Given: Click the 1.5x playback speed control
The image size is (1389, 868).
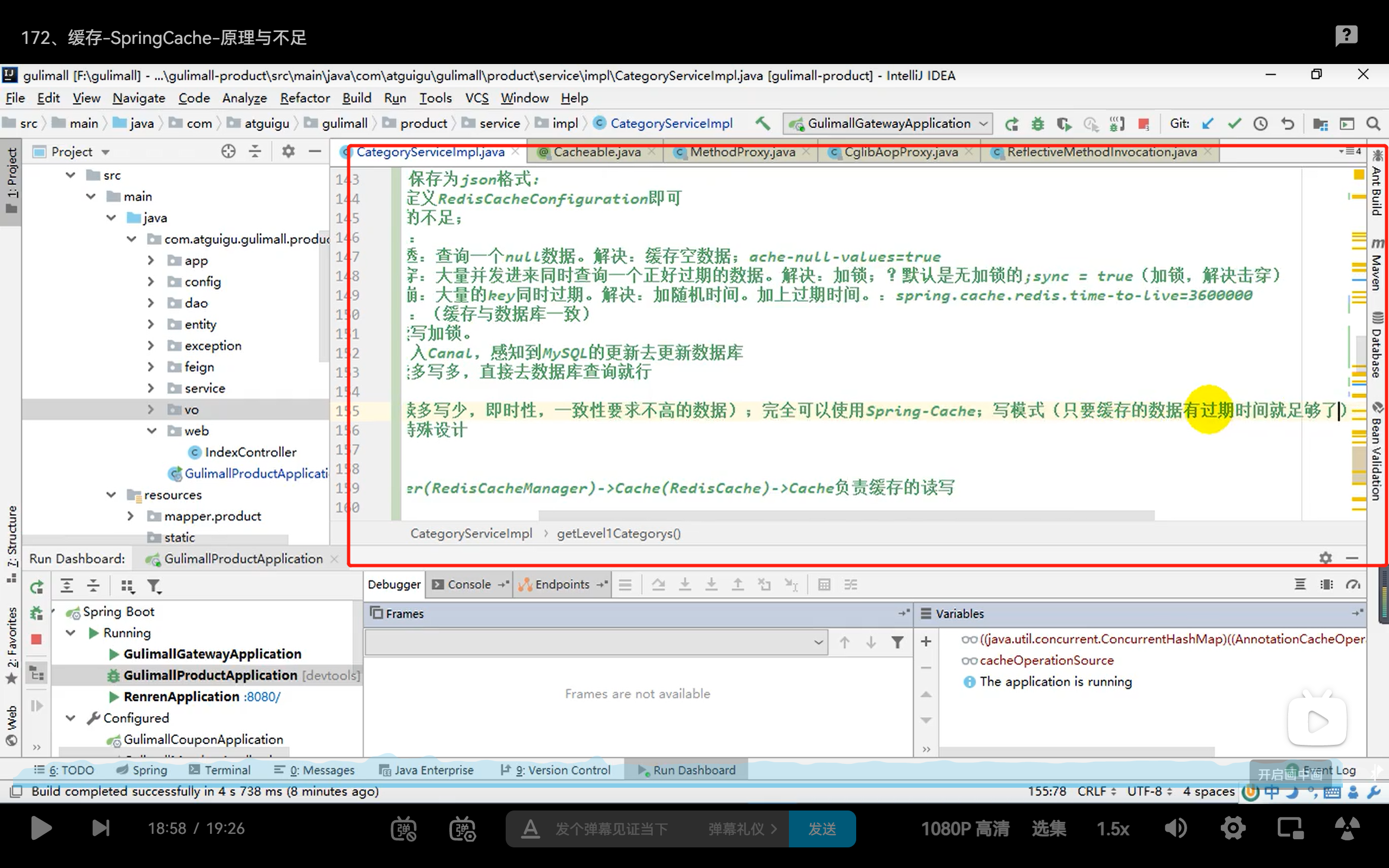Looking at the screenshot, I should point(1112,828).
